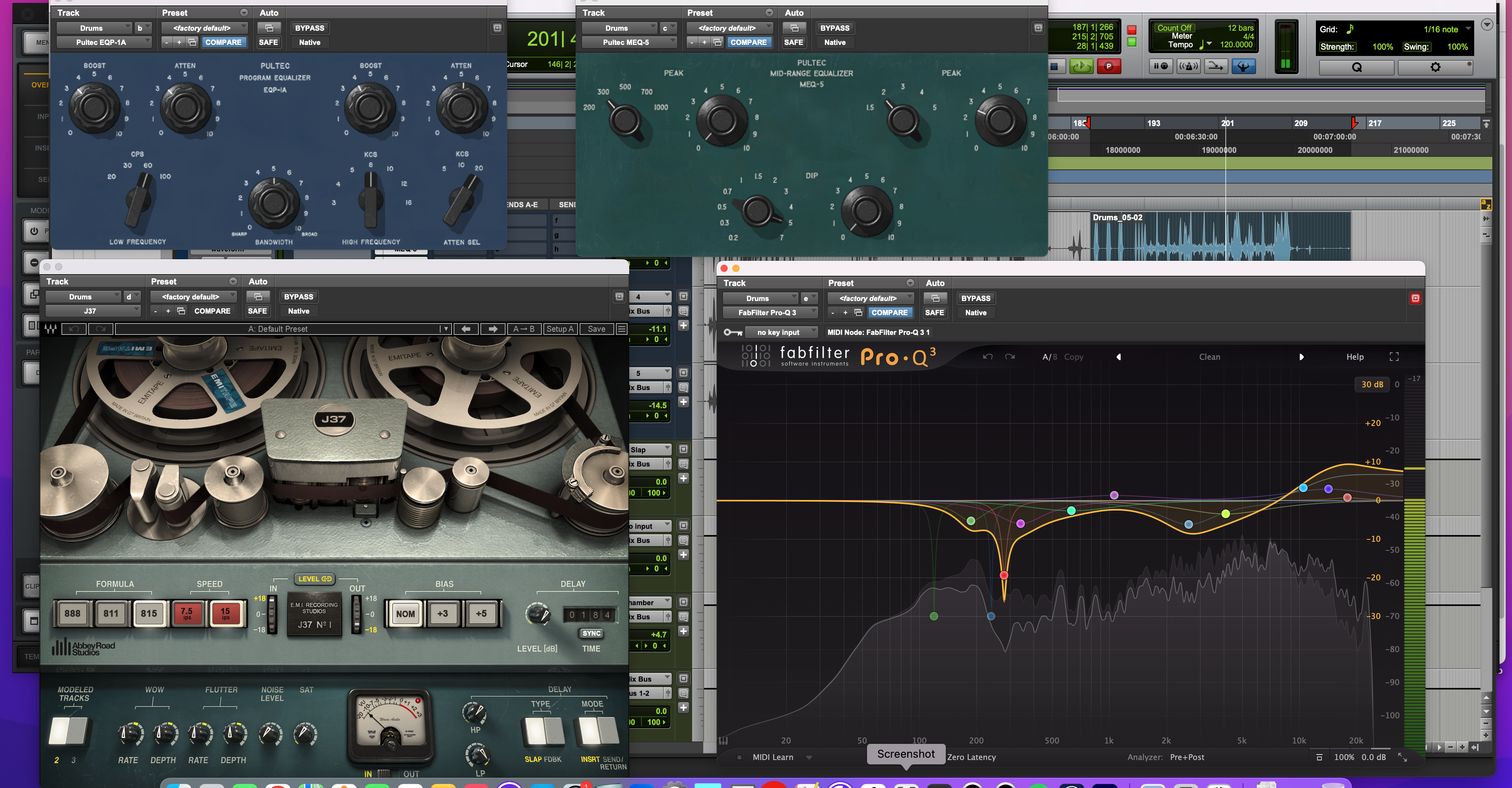Toggle the J37 LEVEL link button
This screenshot has height=788, width=1512.
[315, 578]
